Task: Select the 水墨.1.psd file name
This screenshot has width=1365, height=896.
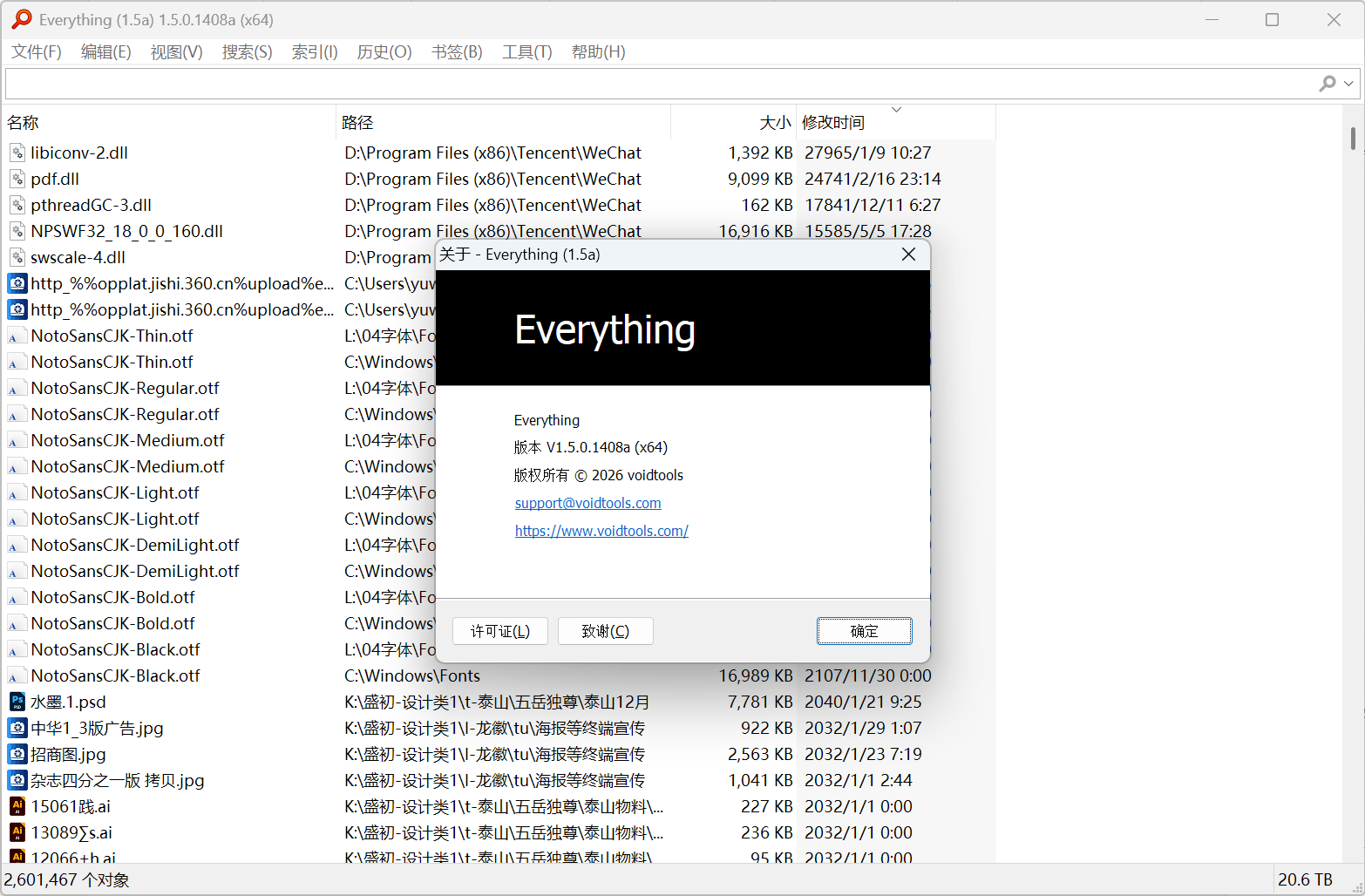Action: (x=68, y=702)
